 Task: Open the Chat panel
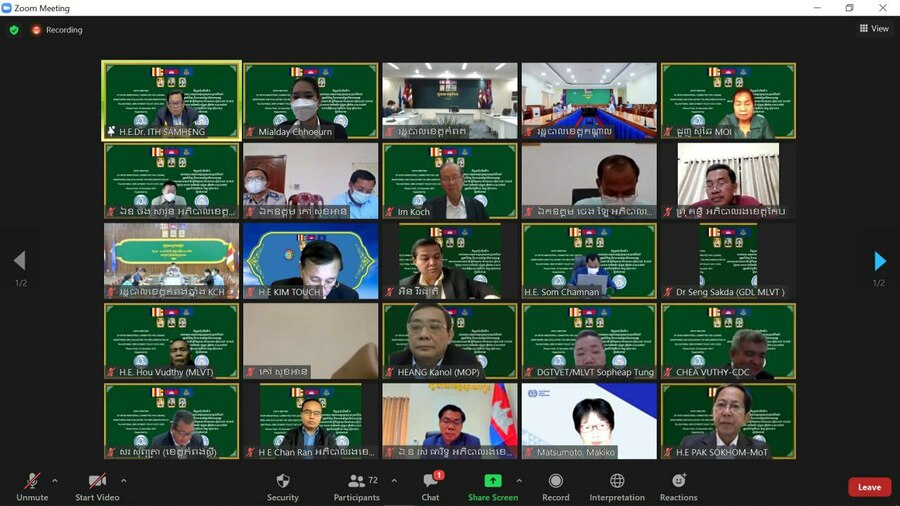click(x=430, y=485)
